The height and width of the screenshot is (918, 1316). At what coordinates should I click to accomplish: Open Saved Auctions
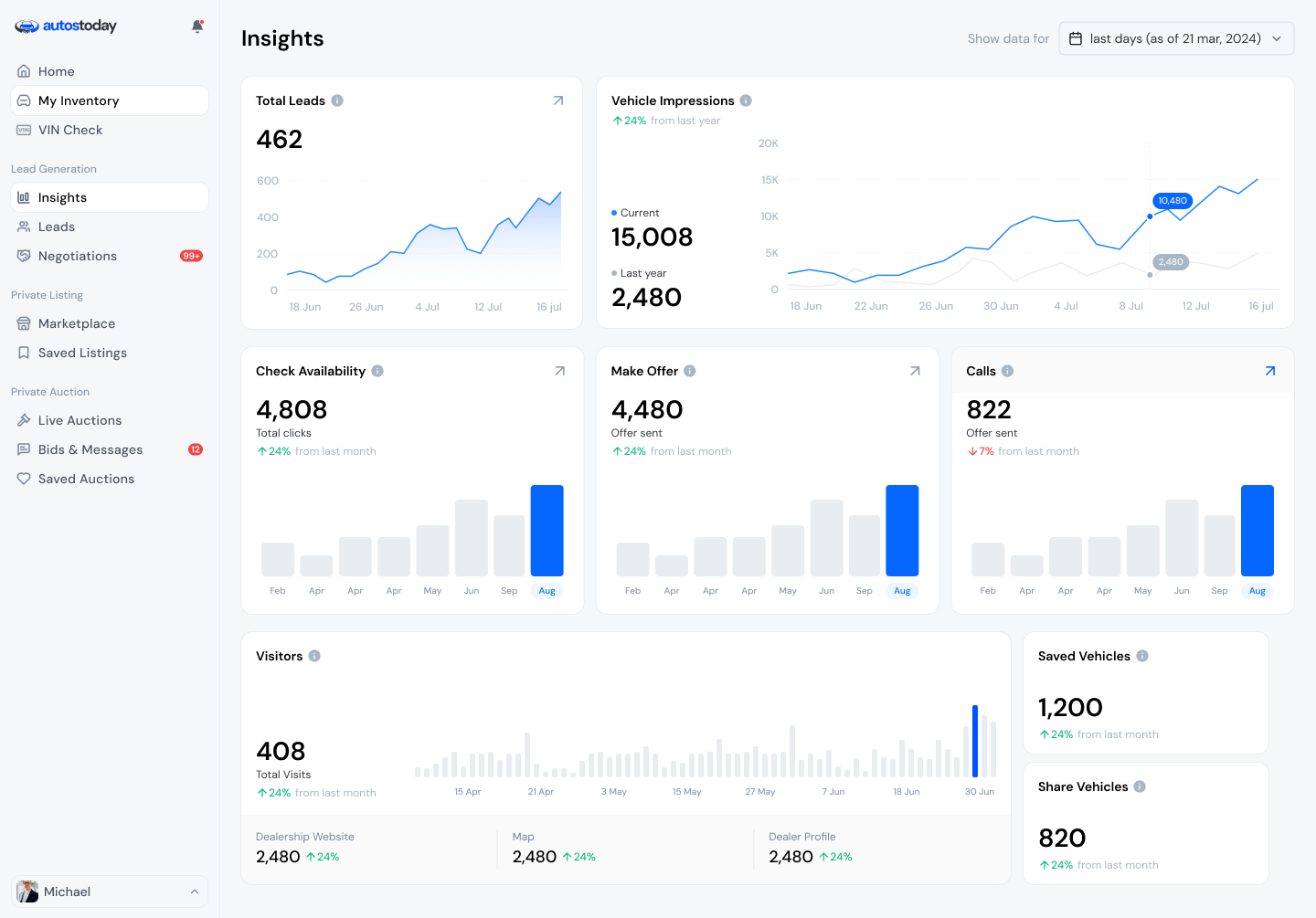(x=110, y=479)
